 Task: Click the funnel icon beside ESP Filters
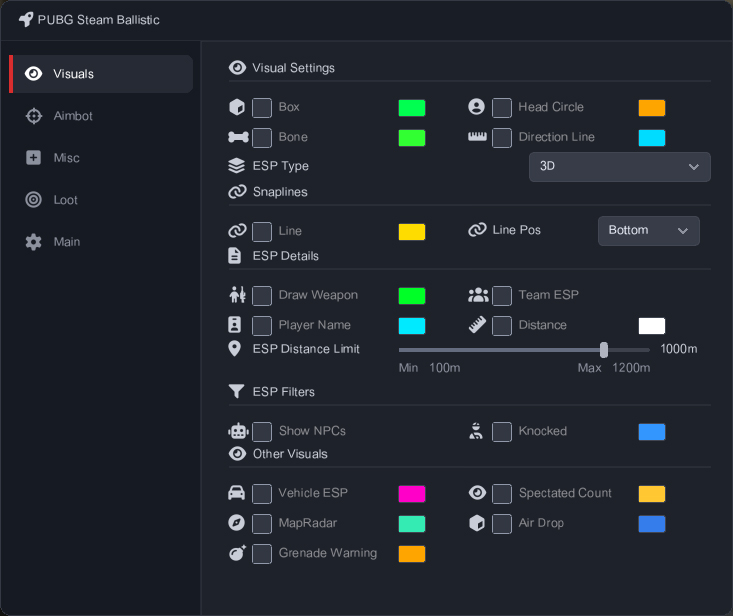click(237, 391)
